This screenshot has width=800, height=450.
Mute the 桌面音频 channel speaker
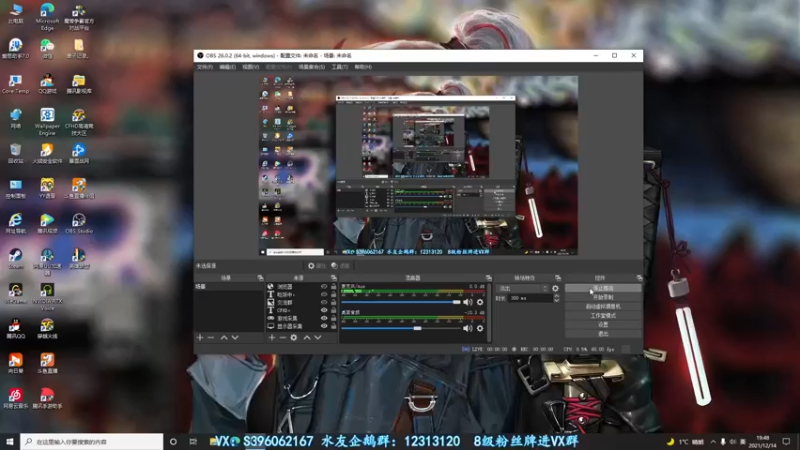click(468, 328)
